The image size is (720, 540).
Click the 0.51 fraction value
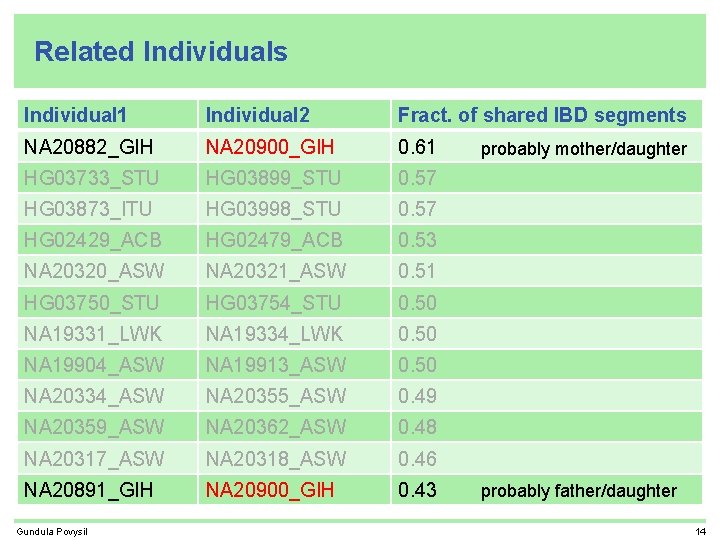tap(417, 271)
